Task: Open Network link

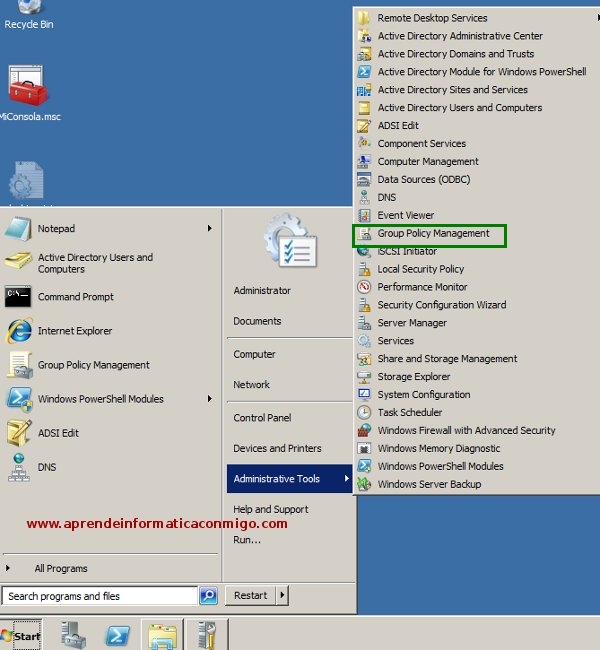Action: [x=251, y=385]
